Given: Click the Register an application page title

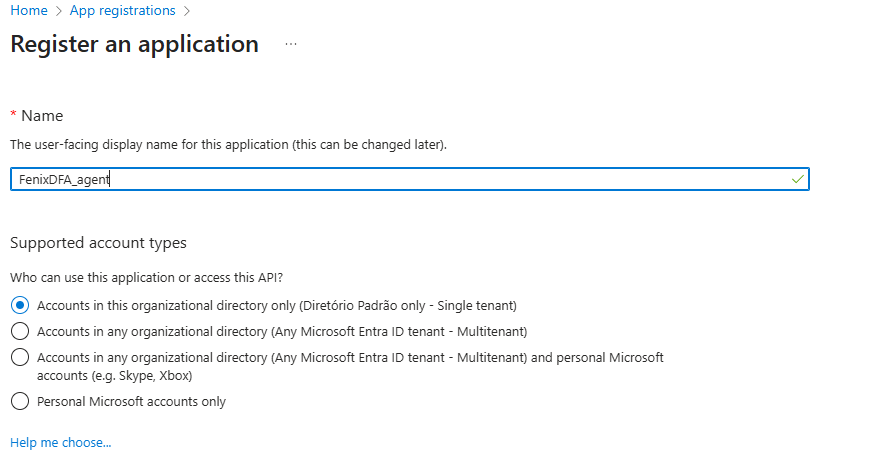Looking at the screenshot, I should coord(134,45).
